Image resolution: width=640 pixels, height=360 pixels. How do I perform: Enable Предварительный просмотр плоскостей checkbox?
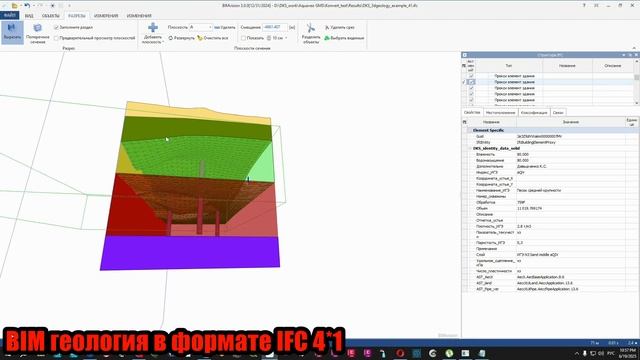point(56,38)
